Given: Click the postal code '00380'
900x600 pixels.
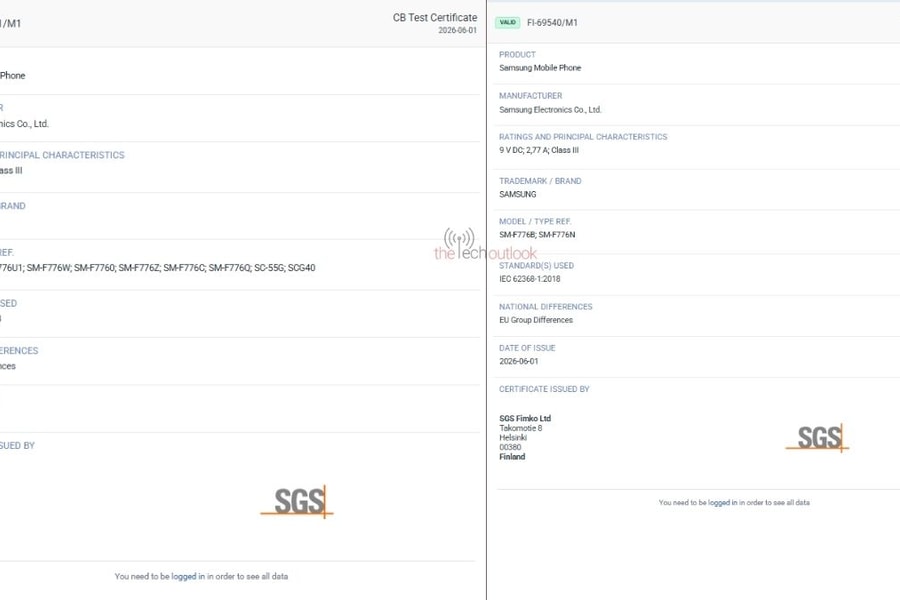Looking at the screenshot, I should 510,447.
